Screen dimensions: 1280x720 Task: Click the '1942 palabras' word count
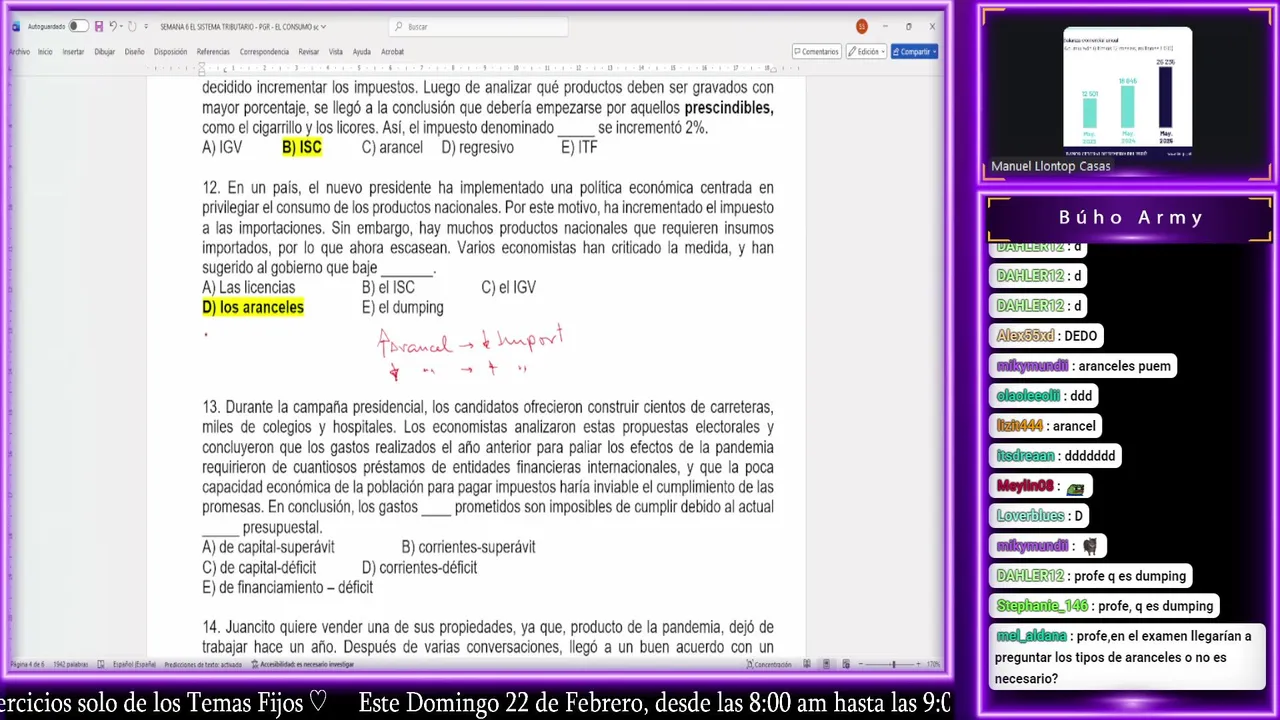pyautogui.click(x=70, y=664)
